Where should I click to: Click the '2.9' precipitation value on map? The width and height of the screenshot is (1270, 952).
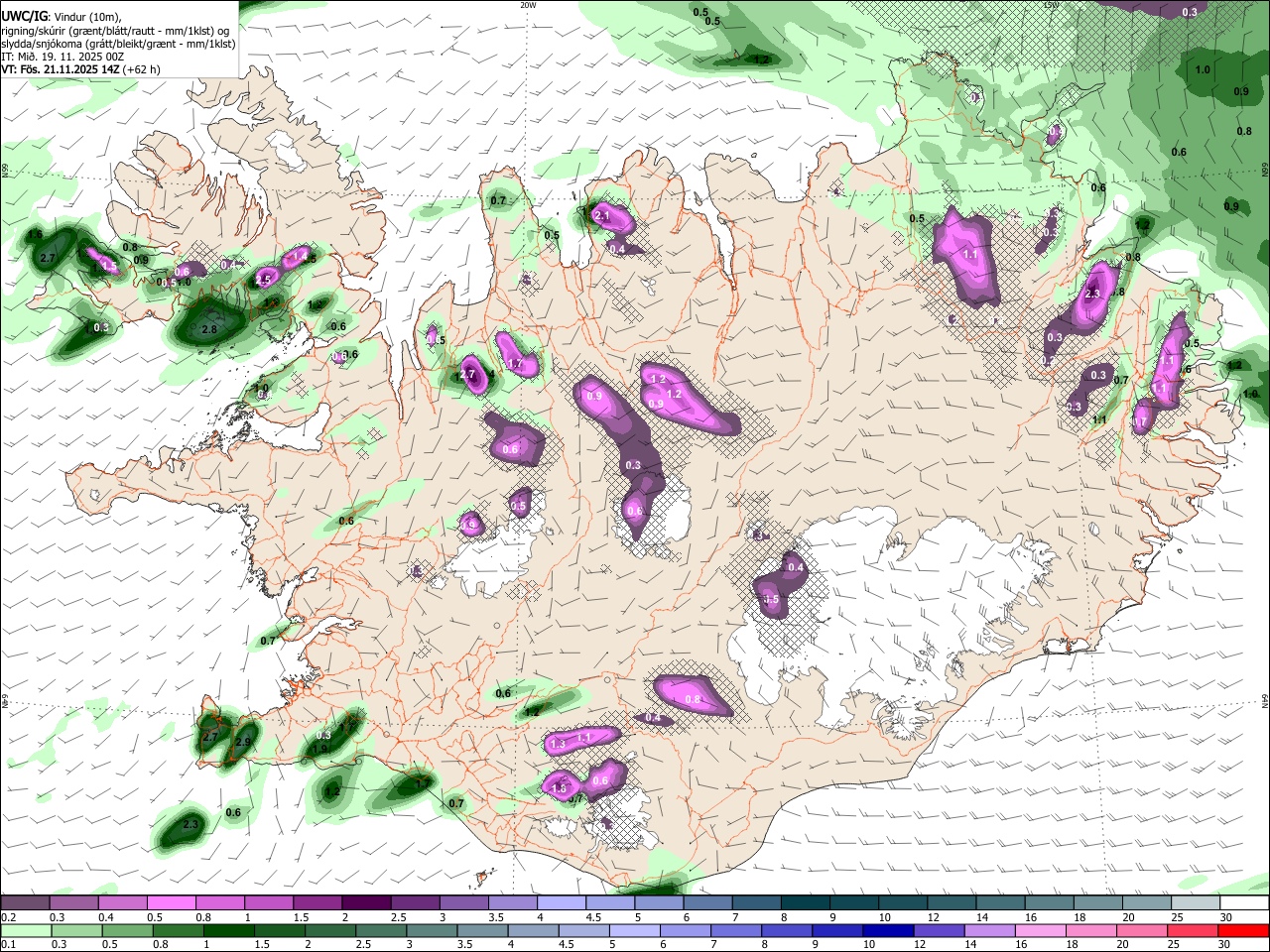(243, 743)
